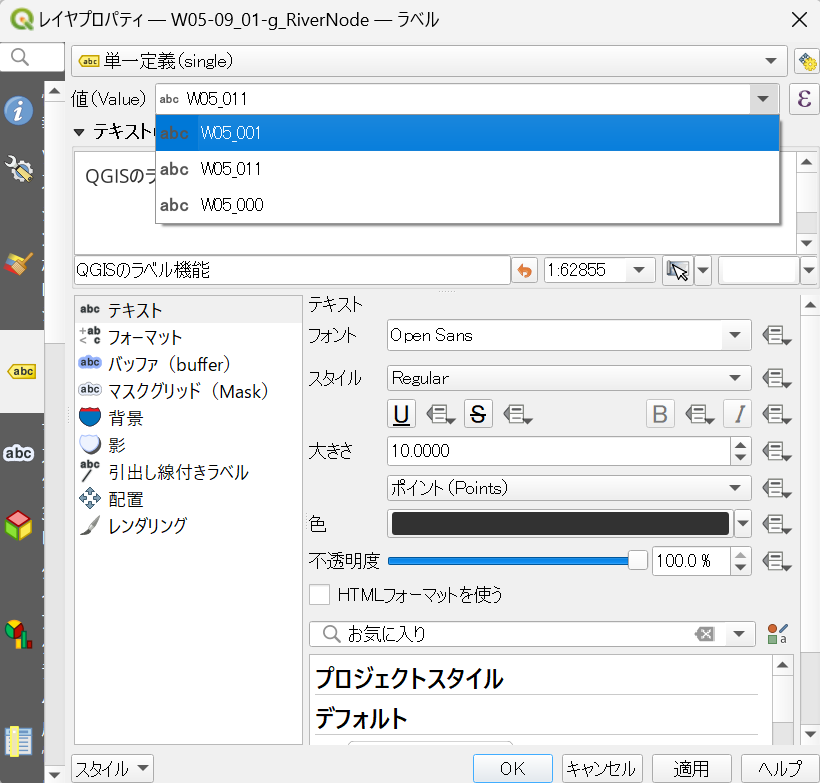Choose W05_011 from the field list
Image resolution: width=820 pixels, height=783 pixels.
[467, 169]
